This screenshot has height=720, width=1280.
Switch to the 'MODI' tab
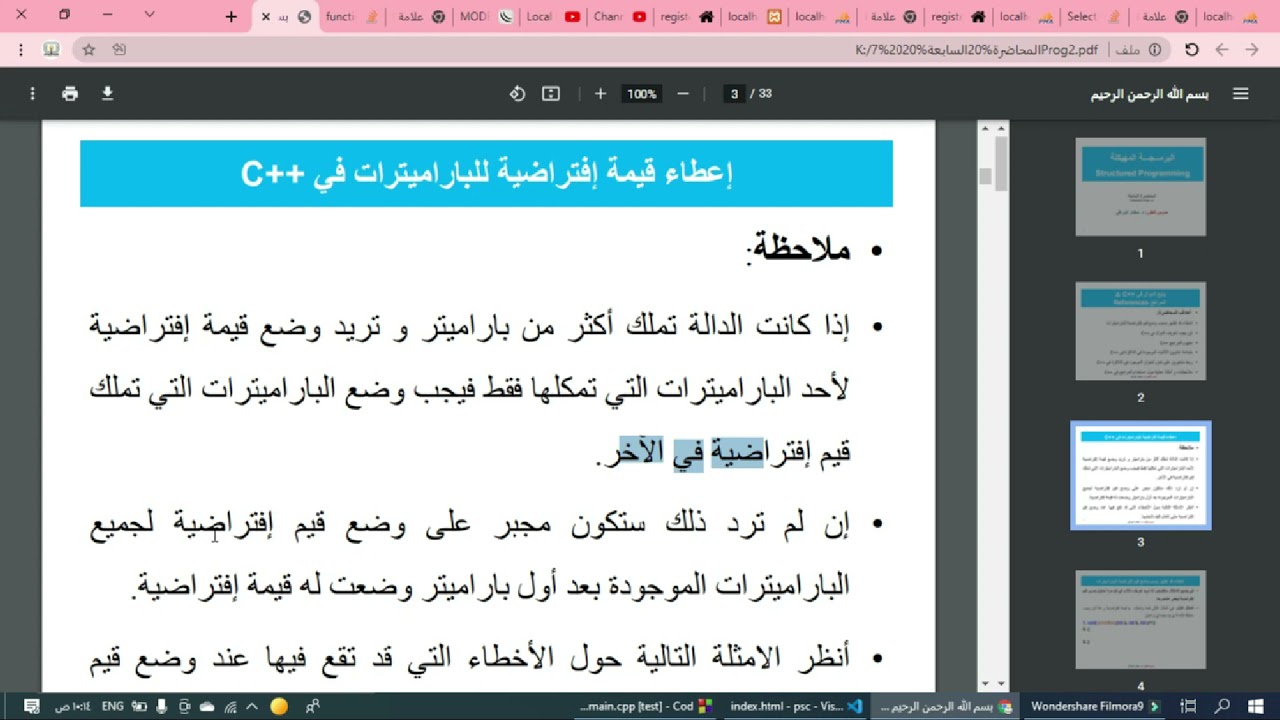(x=485, y=17)
